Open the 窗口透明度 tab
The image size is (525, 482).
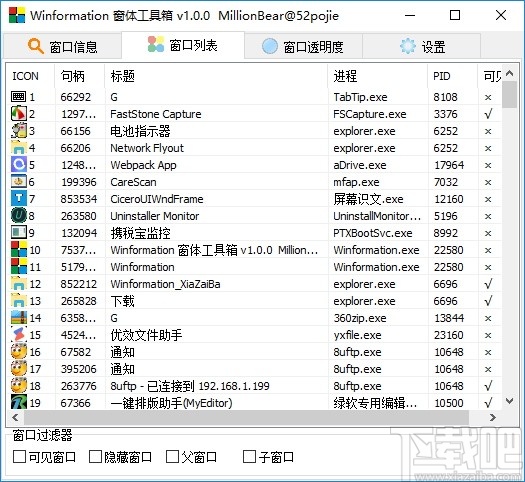(x=303, y=46)
